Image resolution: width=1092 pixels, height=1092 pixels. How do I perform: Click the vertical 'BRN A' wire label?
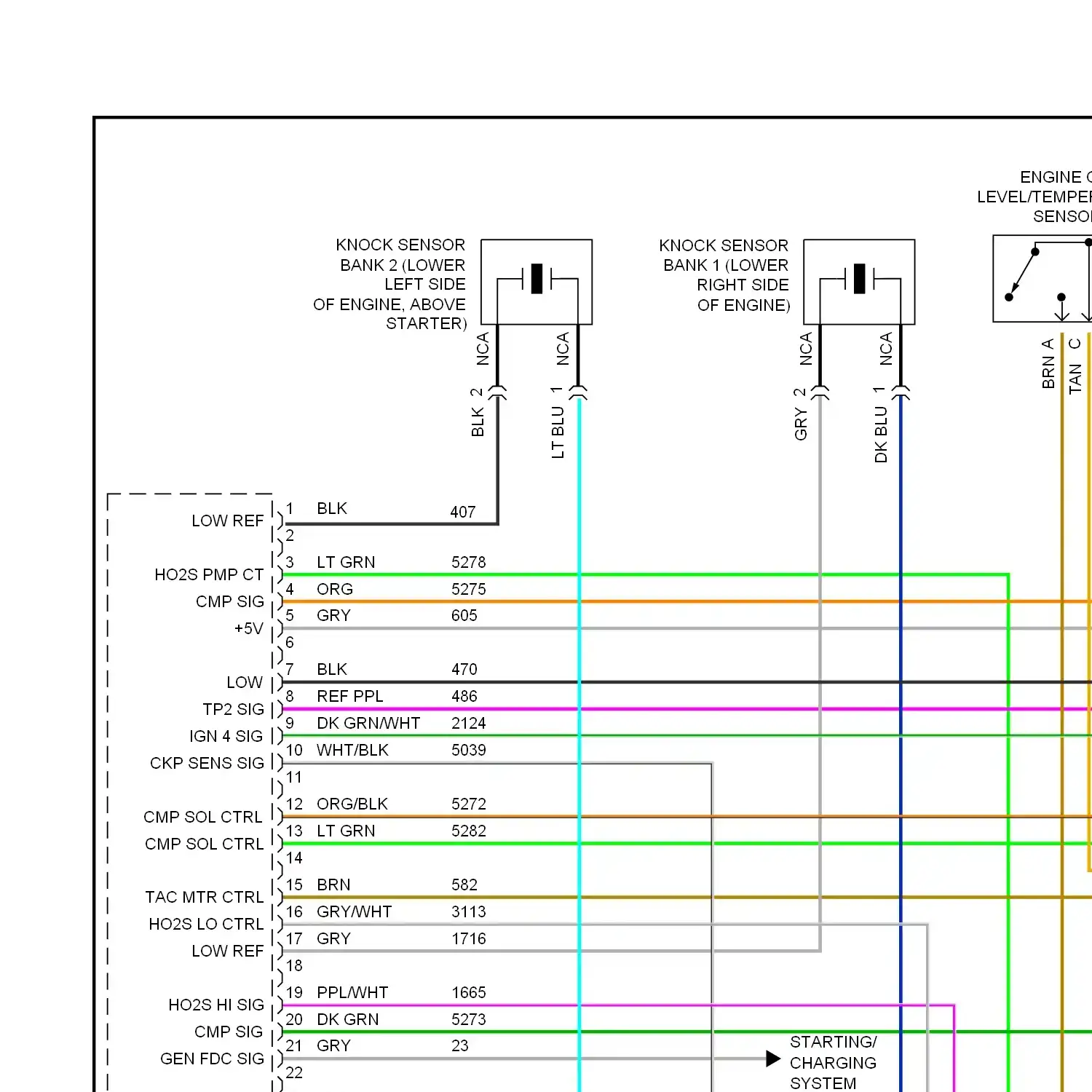[1048, 363]
